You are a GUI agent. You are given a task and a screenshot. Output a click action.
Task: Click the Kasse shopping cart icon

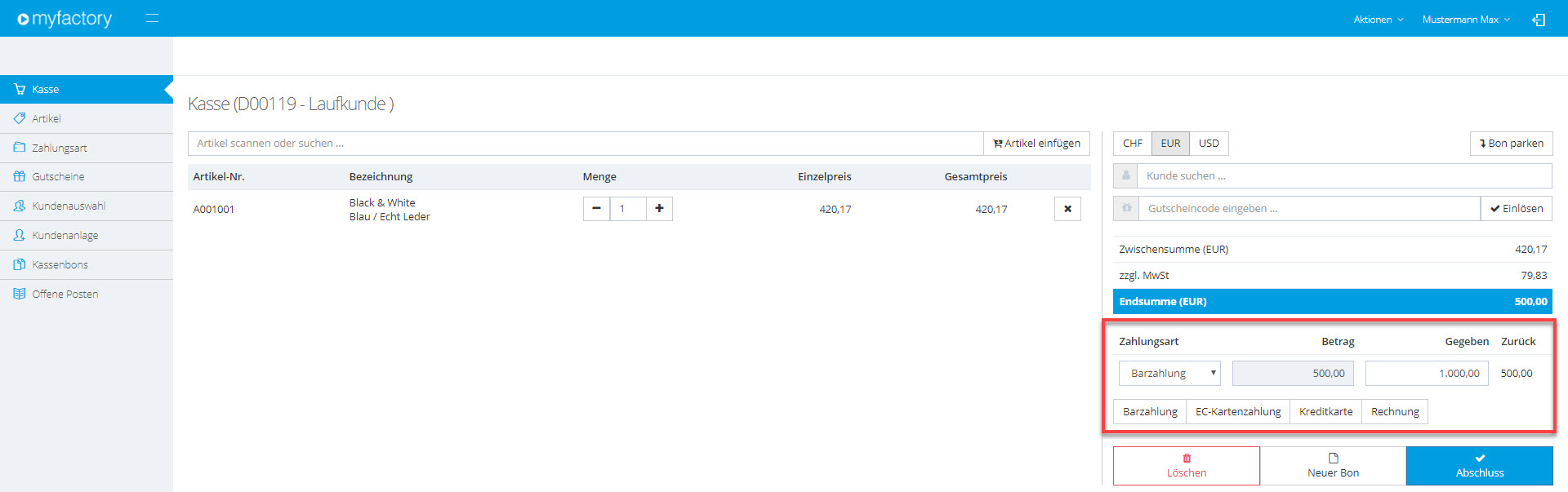(20, 89)
